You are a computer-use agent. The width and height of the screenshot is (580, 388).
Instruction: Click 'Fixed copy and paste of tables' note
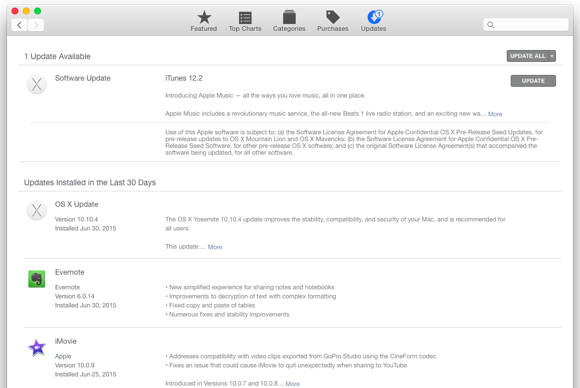[210, 305]
